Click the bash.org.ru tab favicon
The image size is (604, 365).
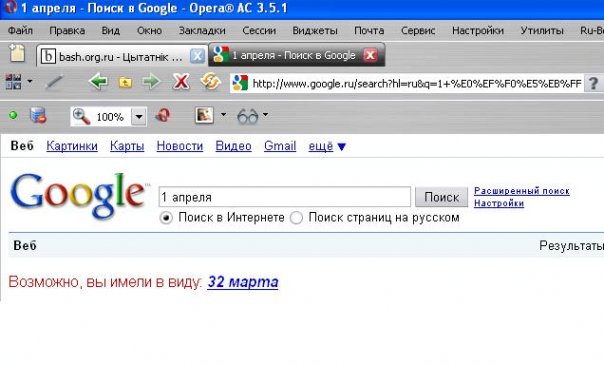pos(48,56)
